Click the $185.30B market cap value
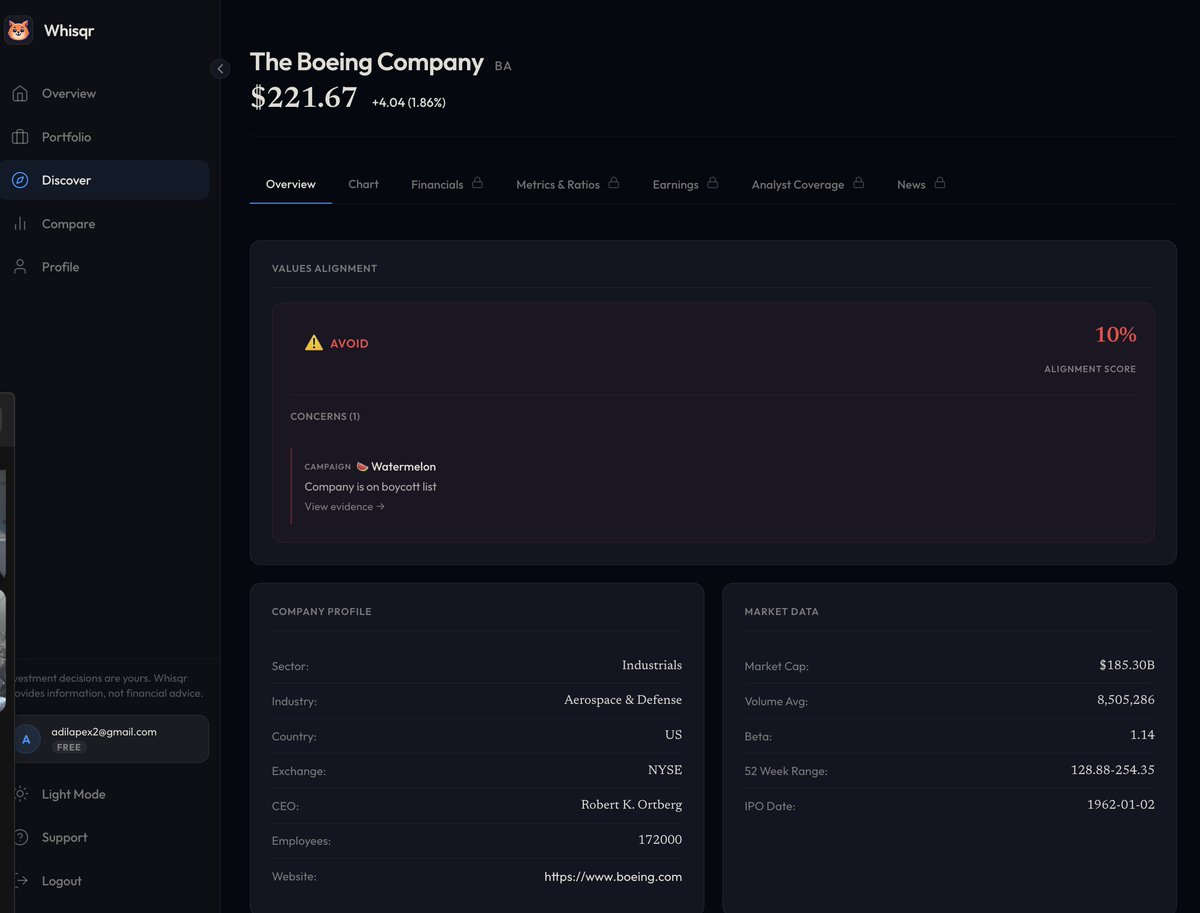 pos(1126,665)
